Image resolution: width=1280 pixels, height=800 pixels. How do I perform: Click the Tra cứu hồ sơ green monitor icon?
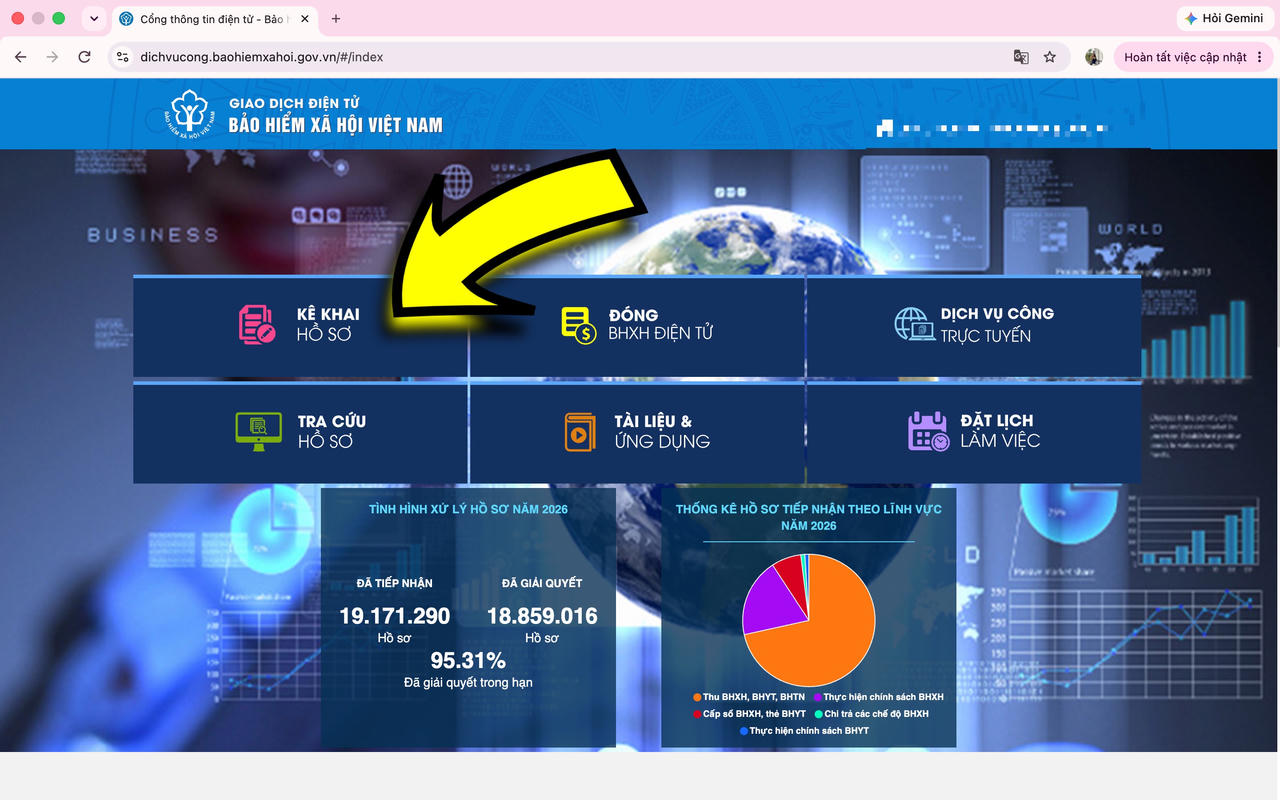pyautogui.click(x=258, y=431)
